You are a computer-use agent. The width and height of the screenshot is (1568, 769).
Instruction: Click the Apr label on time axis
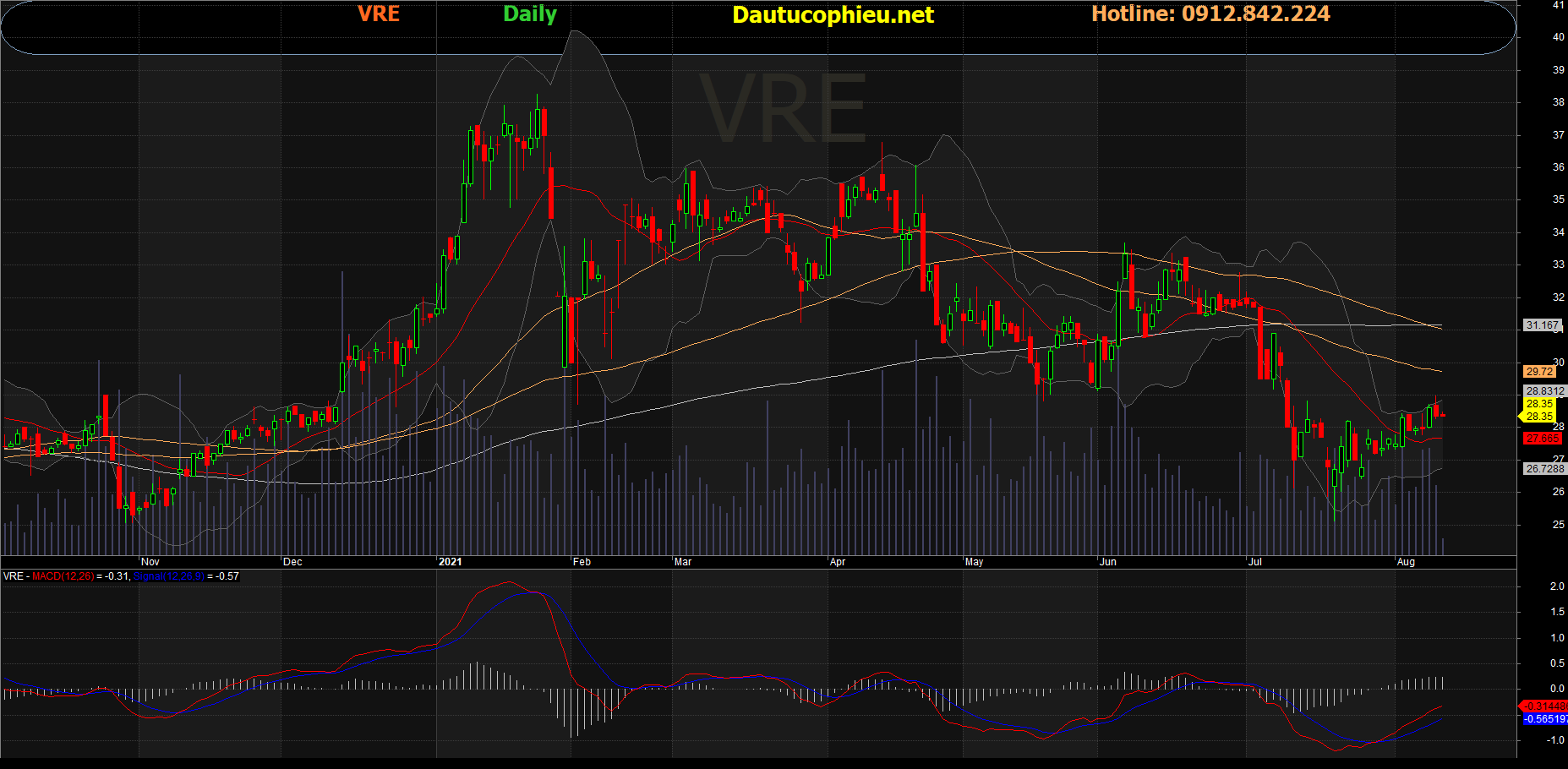click(x=838, y=562)
